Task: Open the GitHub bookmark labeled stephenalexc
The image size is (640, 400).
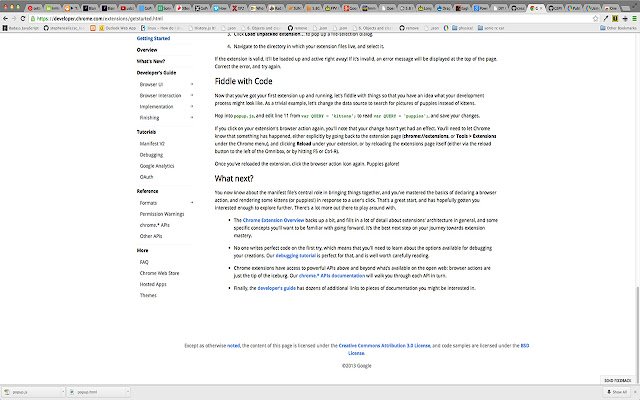Action: (x=65, y=28)
